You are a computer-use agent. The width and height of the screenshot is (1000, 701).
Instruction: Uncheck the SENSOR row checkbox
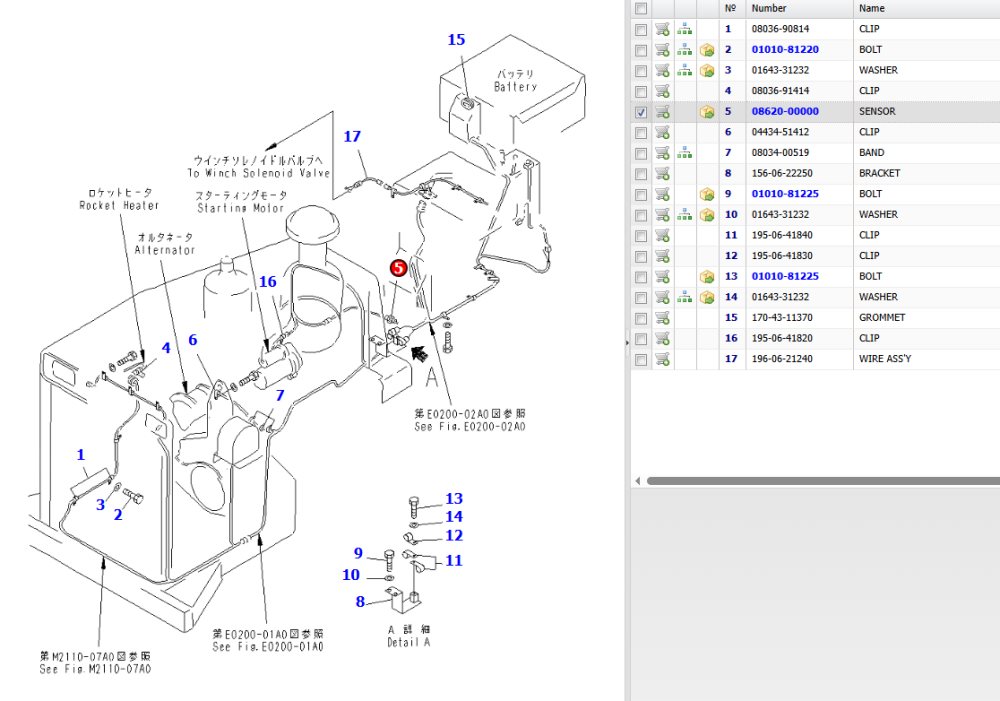pos(641,112)
